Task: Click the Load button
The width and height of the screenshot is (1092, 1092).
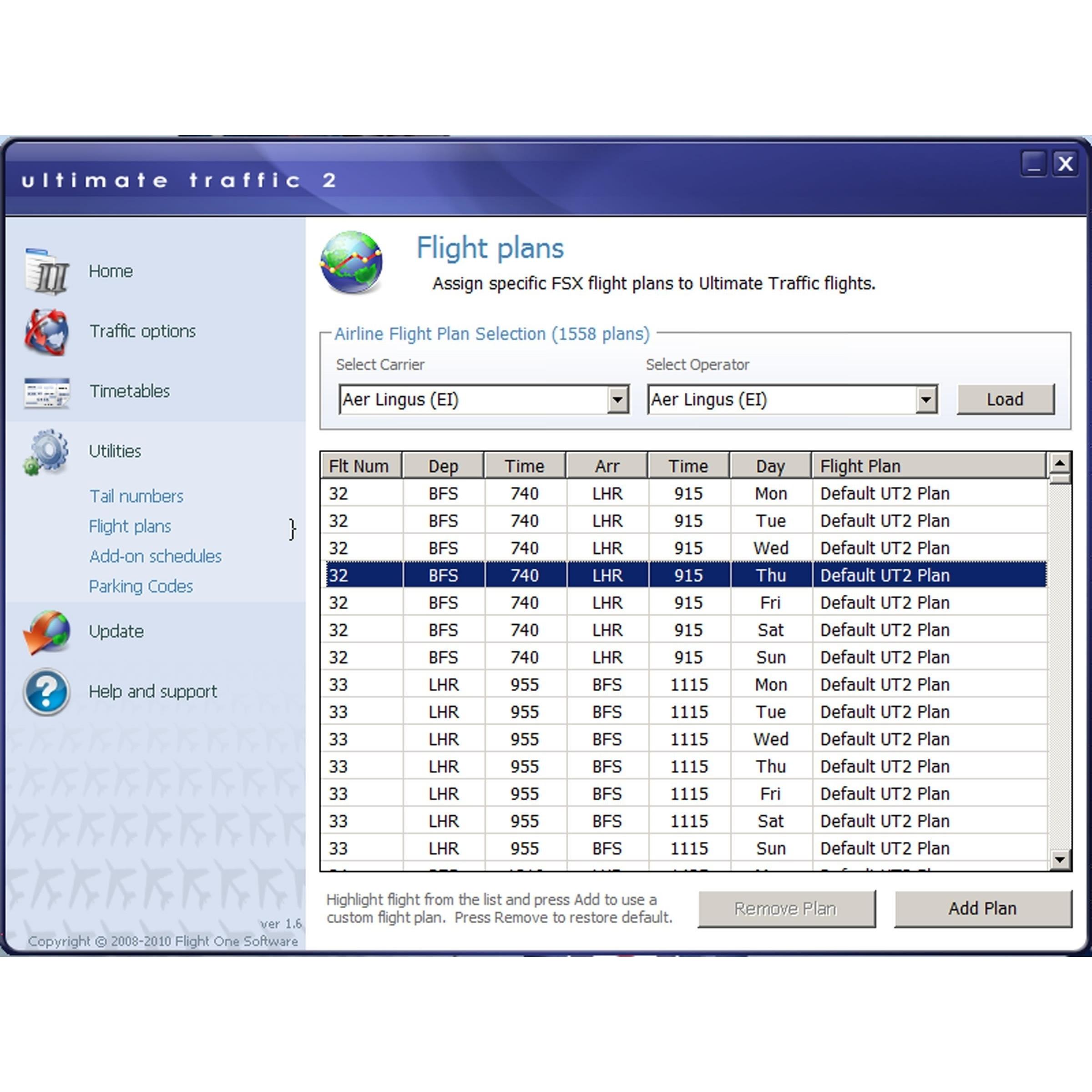Action: click(x=1006, y=399)
